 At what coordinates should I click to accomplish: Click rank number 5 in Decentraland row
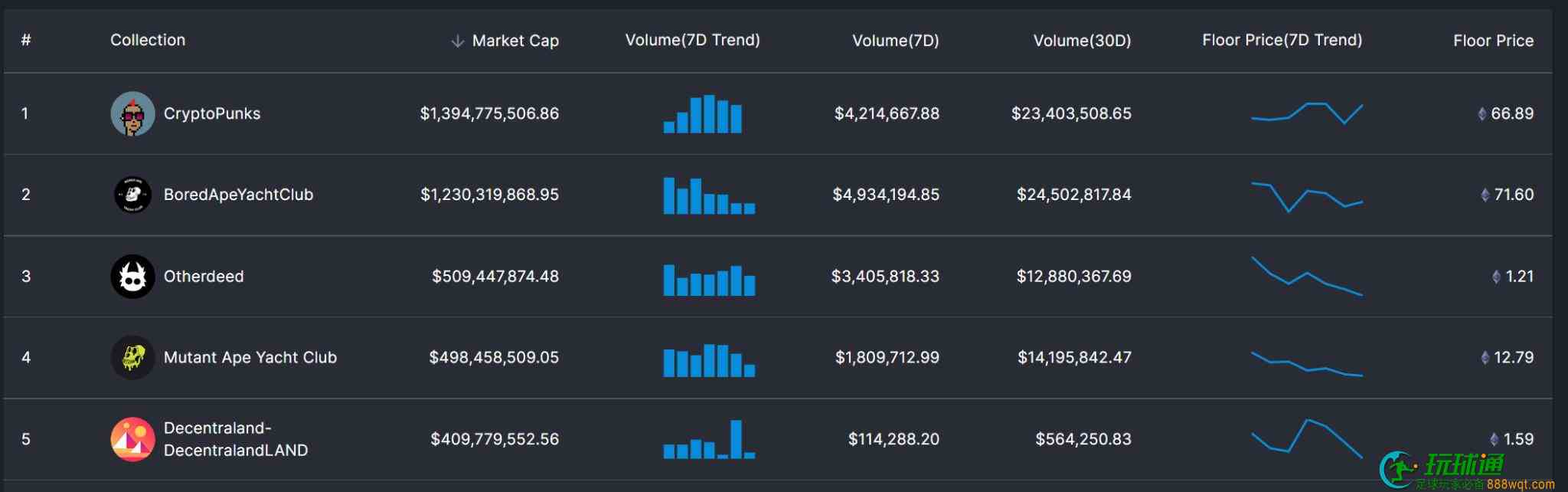point(26,439)
